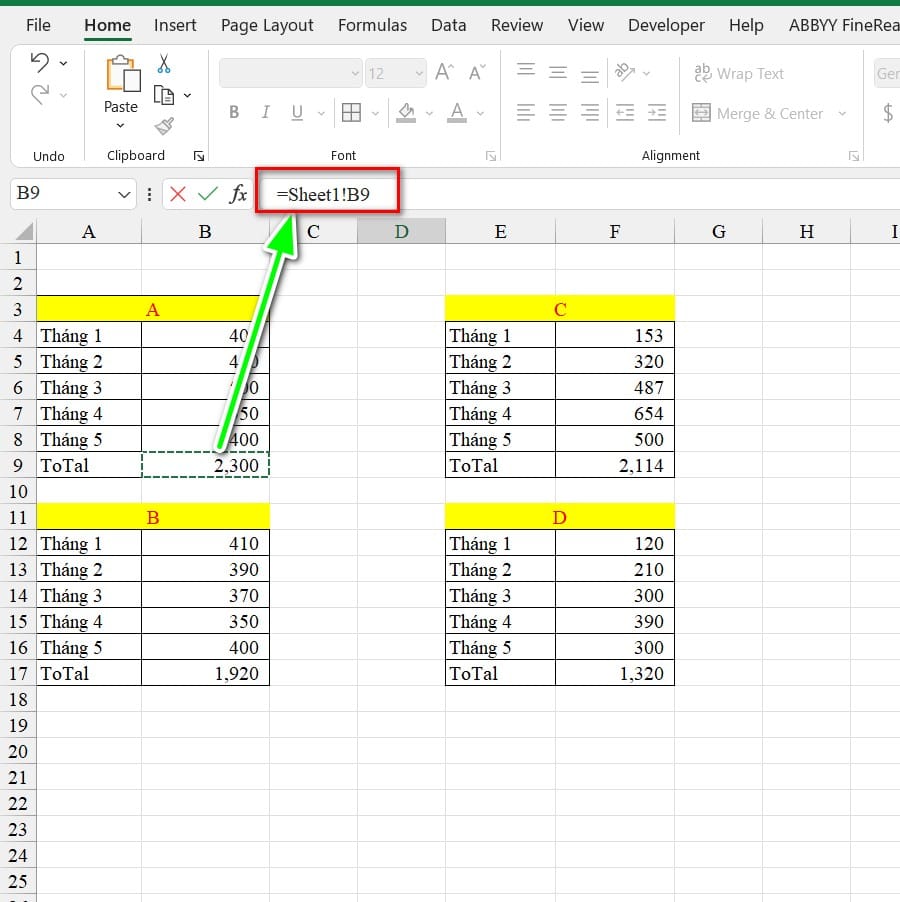Toggle Wrap Text option

coord(738,73)
